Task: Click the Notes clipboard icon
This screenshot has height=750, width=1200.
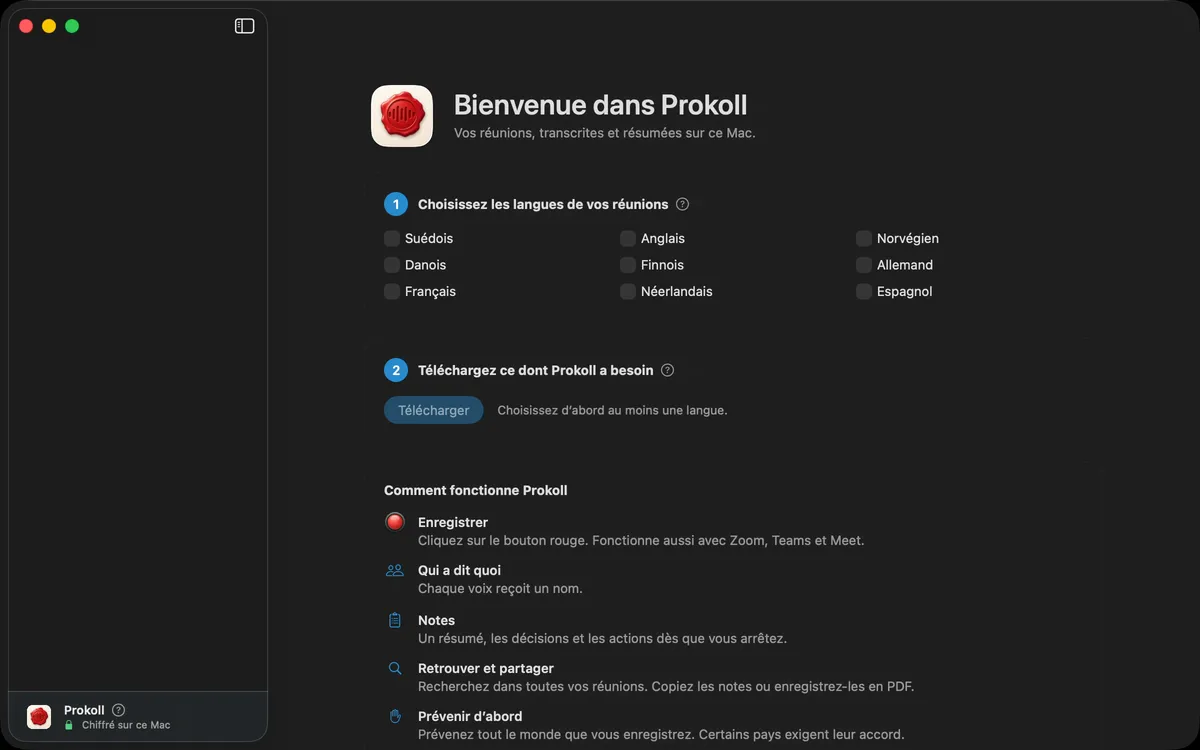Action: click(x=395, y=620)
